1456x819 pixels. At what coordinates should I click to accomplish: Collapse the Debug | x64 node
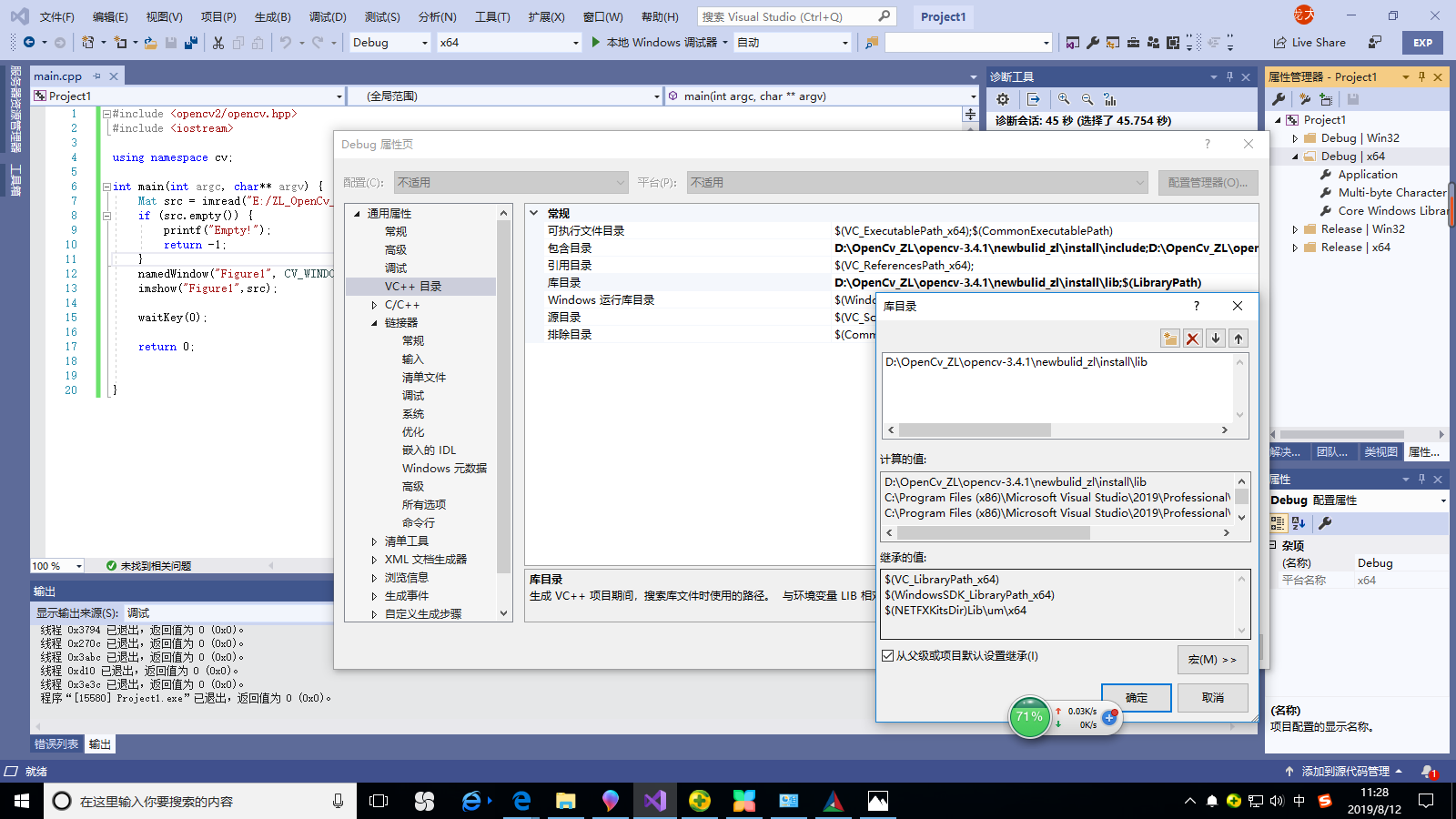(x=1295, y=157)
